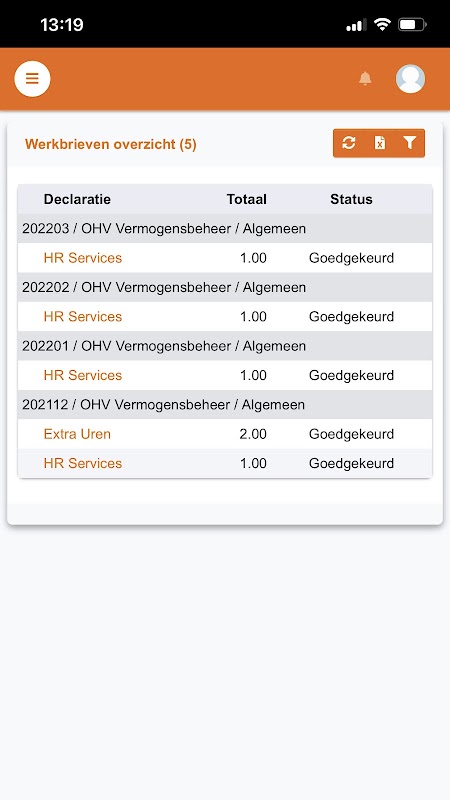The height and width of the screenshot is (800, 450).
Task: Open HR Services under 202202
Action: [x=83, y=316]
